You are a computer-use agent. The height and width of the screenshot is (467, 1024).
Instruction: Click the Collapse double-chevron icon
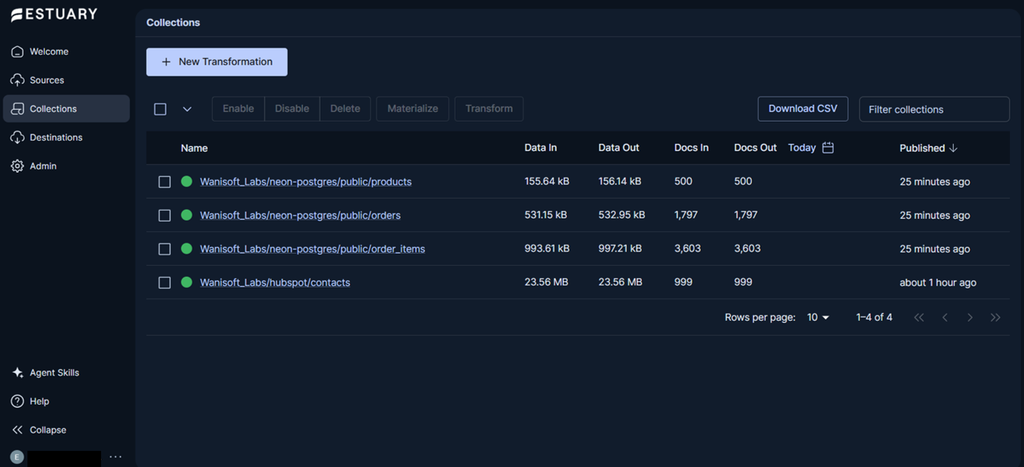(18, 430)
